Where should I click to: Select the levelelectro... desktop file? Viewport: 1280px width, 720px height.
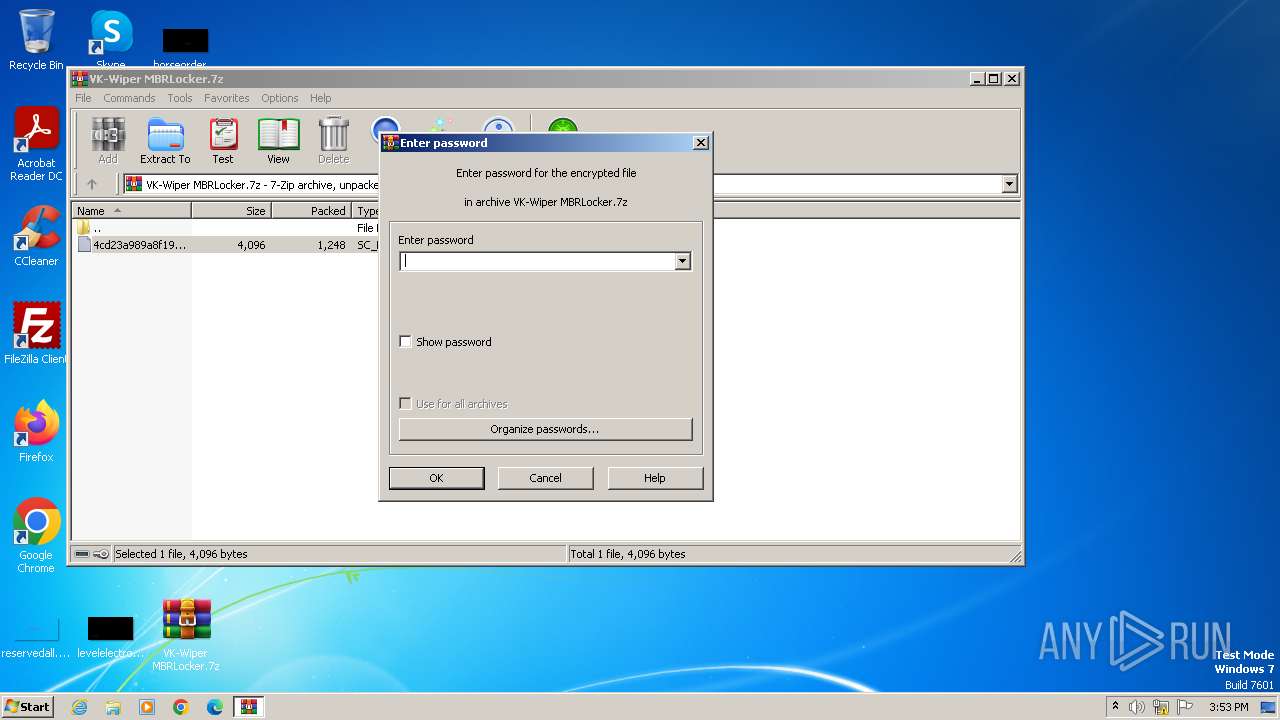point(110,637)
